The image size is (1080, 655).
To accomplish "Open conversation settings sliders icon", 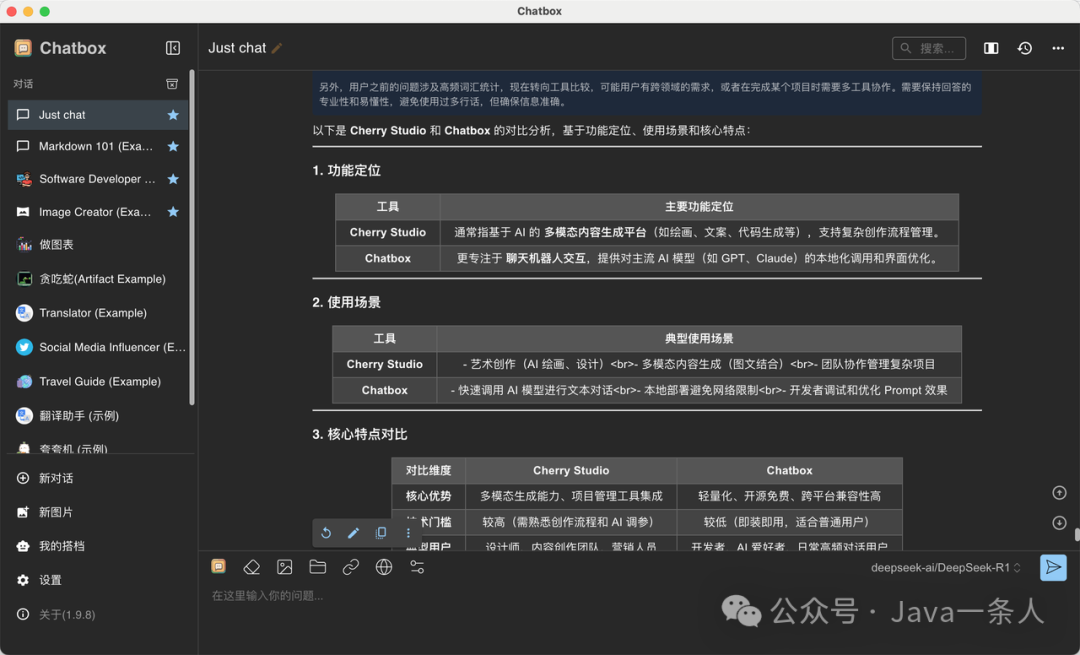I will point(417,567).
